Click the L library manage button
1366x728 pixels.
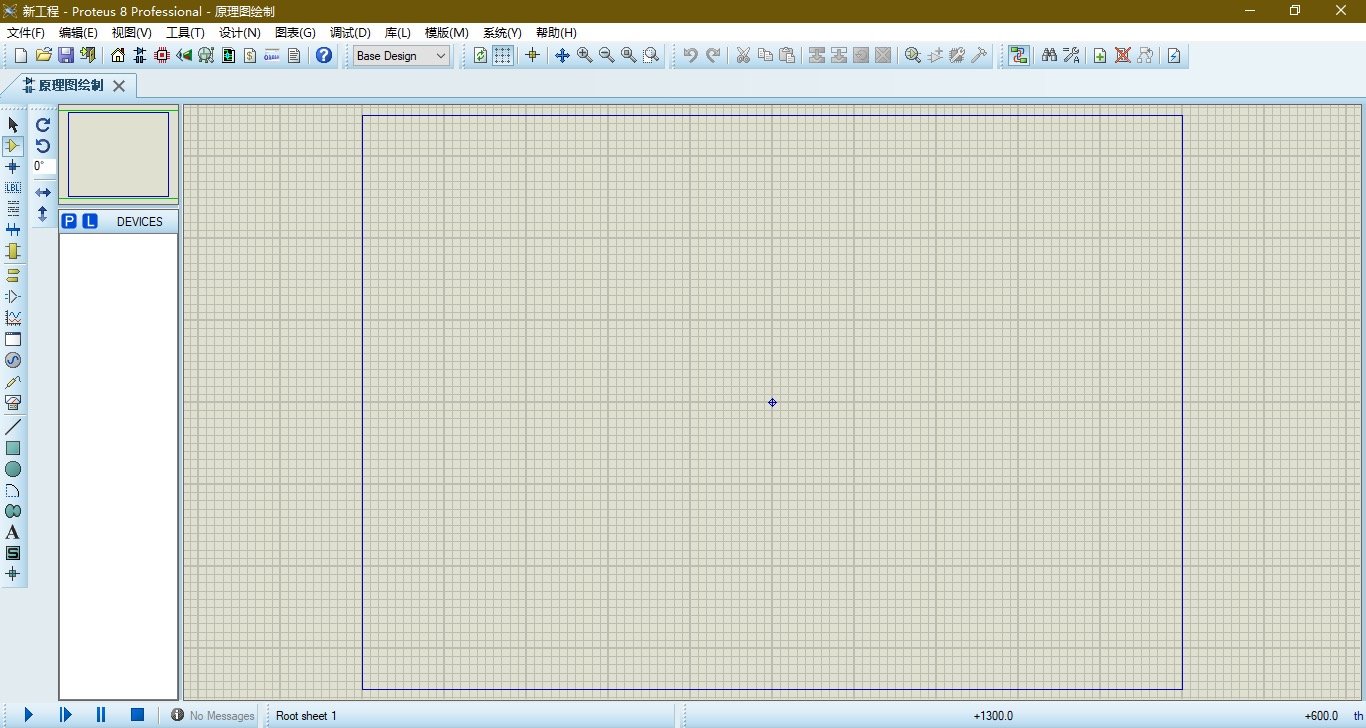[90, 221]
